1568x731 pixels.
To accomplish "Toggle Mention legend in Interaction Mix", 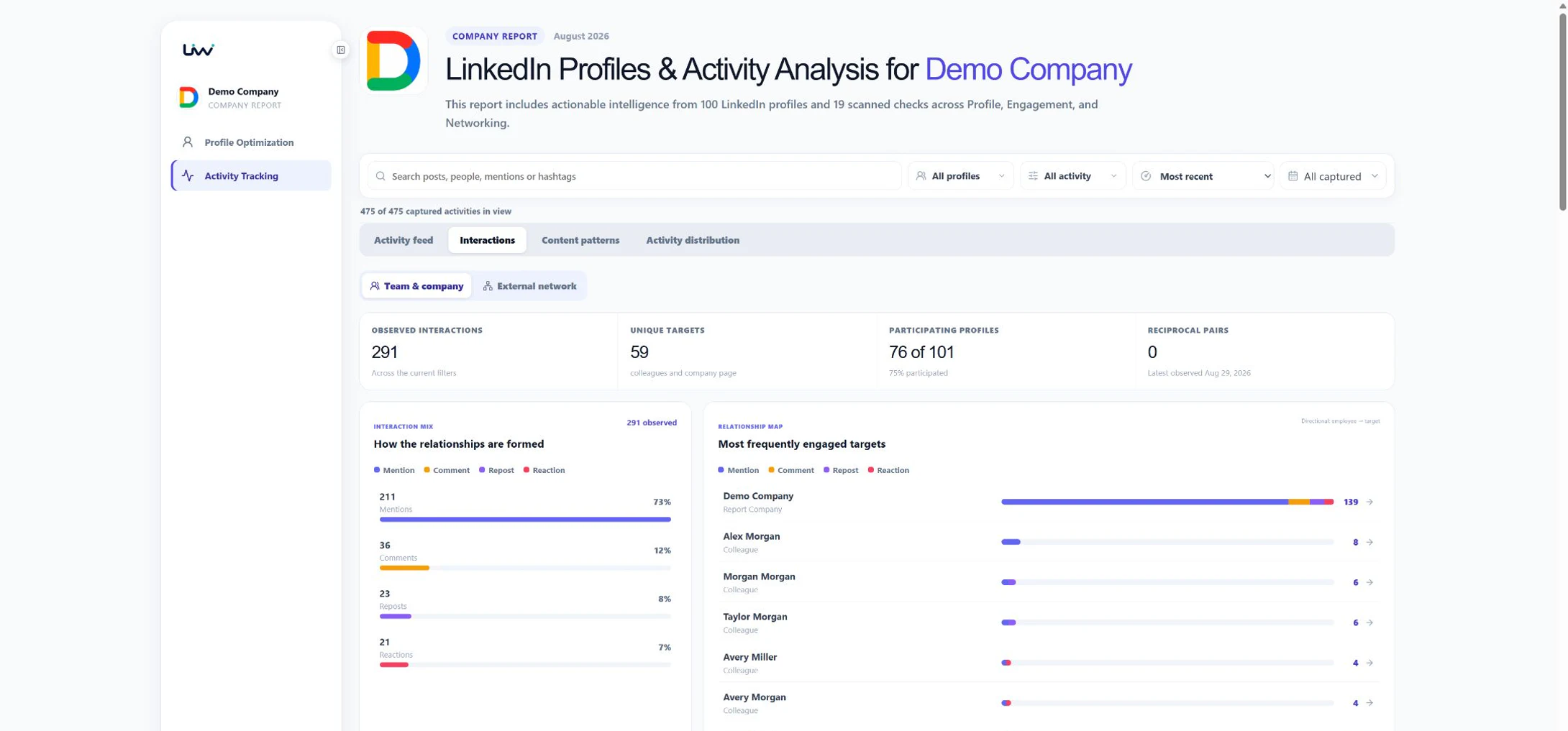I will 394,470.
